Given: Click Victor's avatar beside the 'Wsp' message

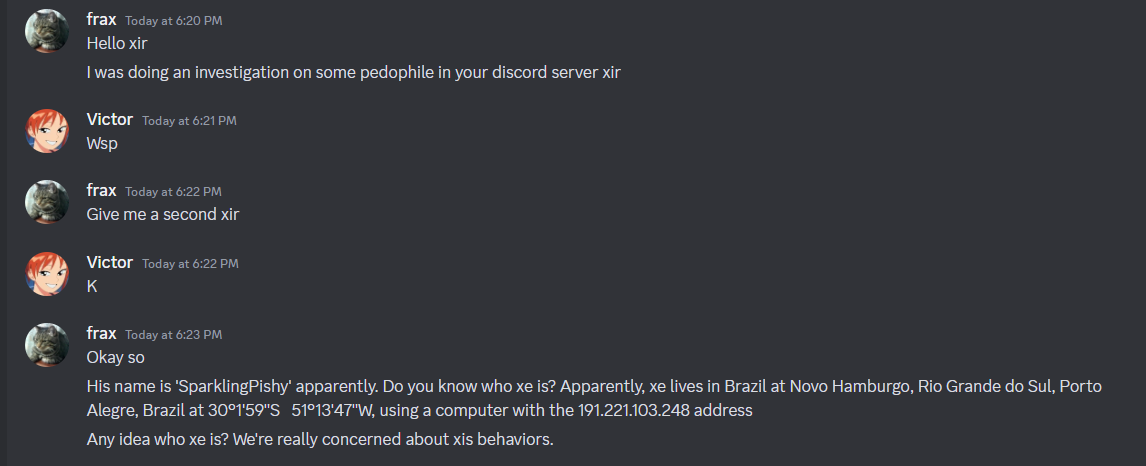Looking at the screenshot, I should point(47,131).
